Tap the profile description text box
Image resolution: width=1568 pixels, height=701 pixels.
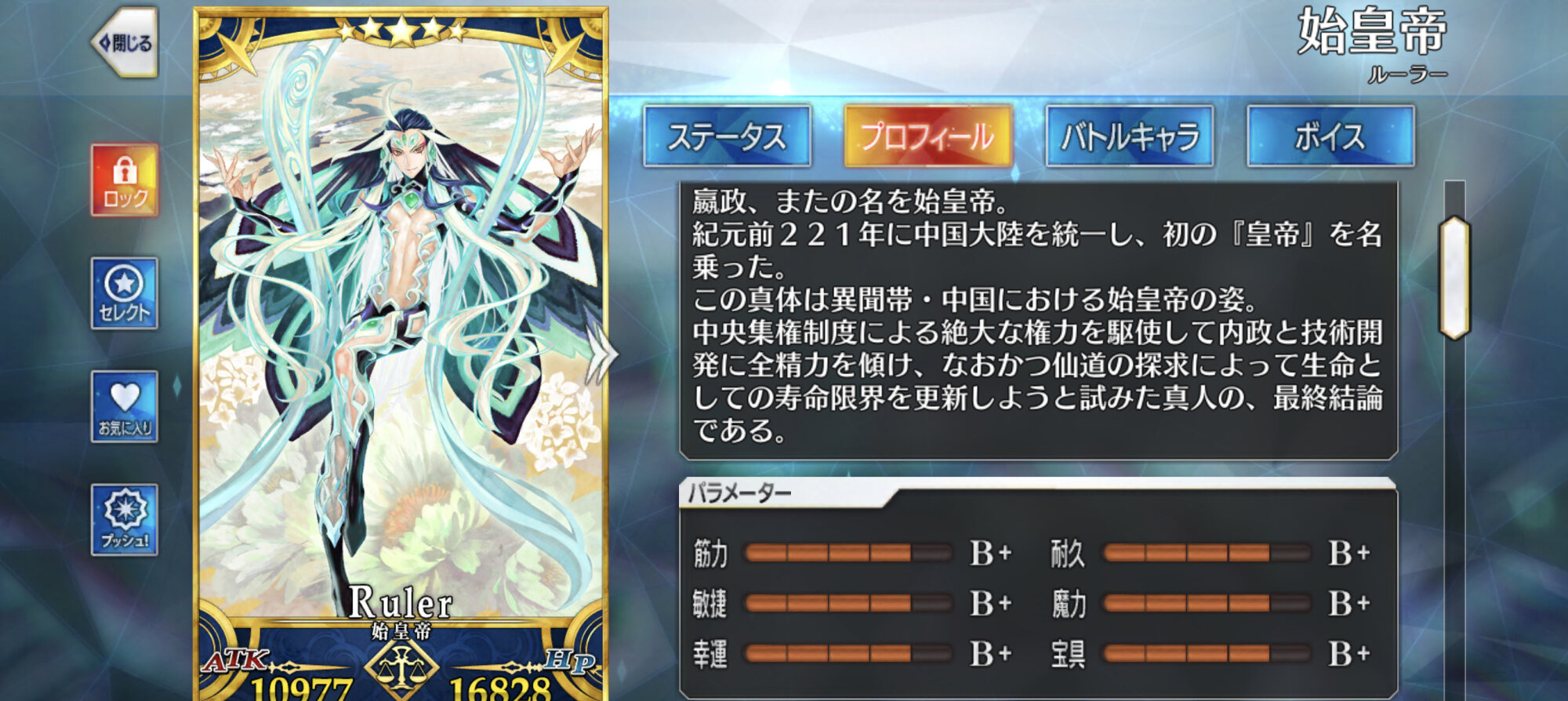pyautogui.click(x=1038, y=321)
